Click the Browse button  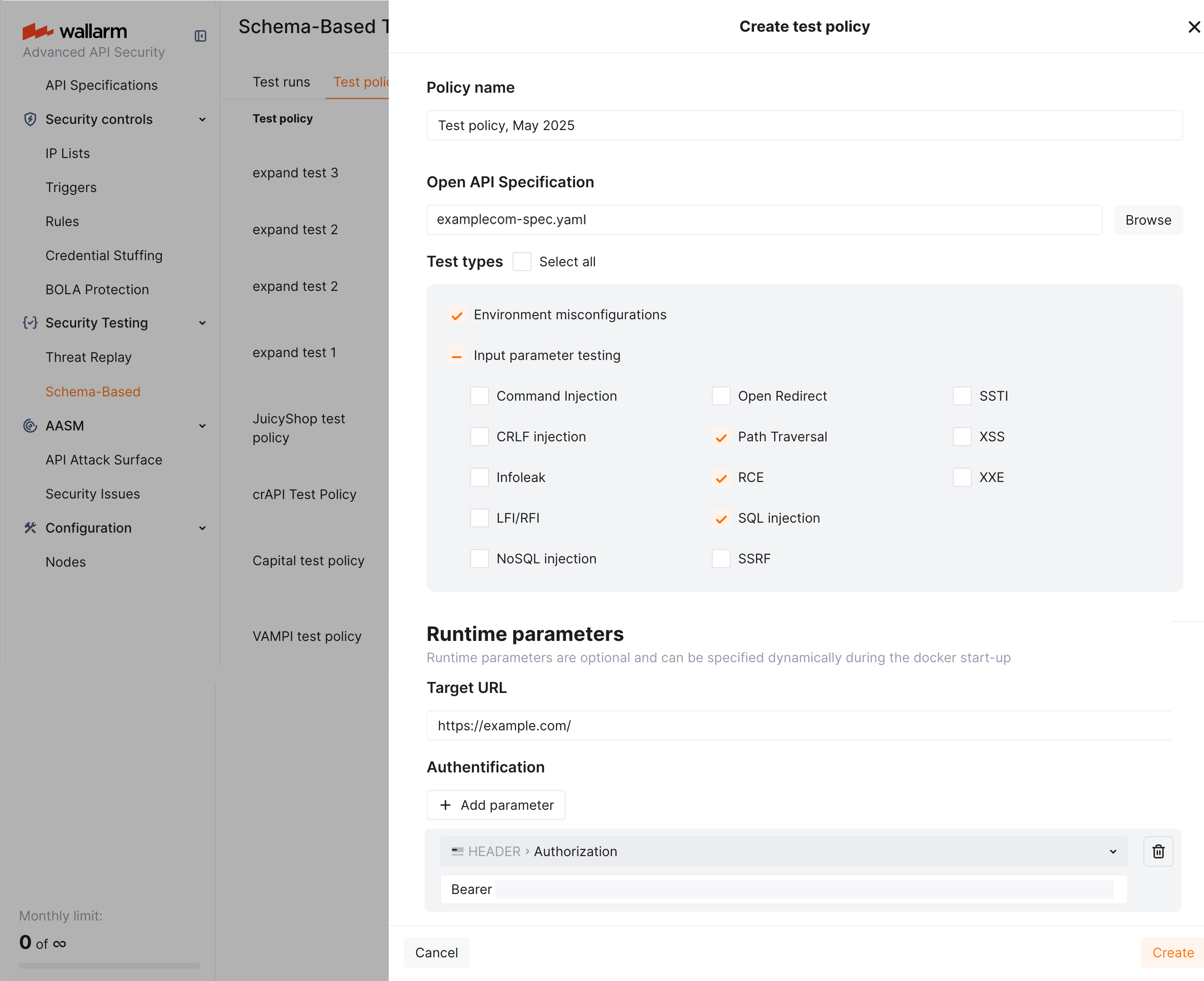pyautogui.click(x=1148, y=220)
